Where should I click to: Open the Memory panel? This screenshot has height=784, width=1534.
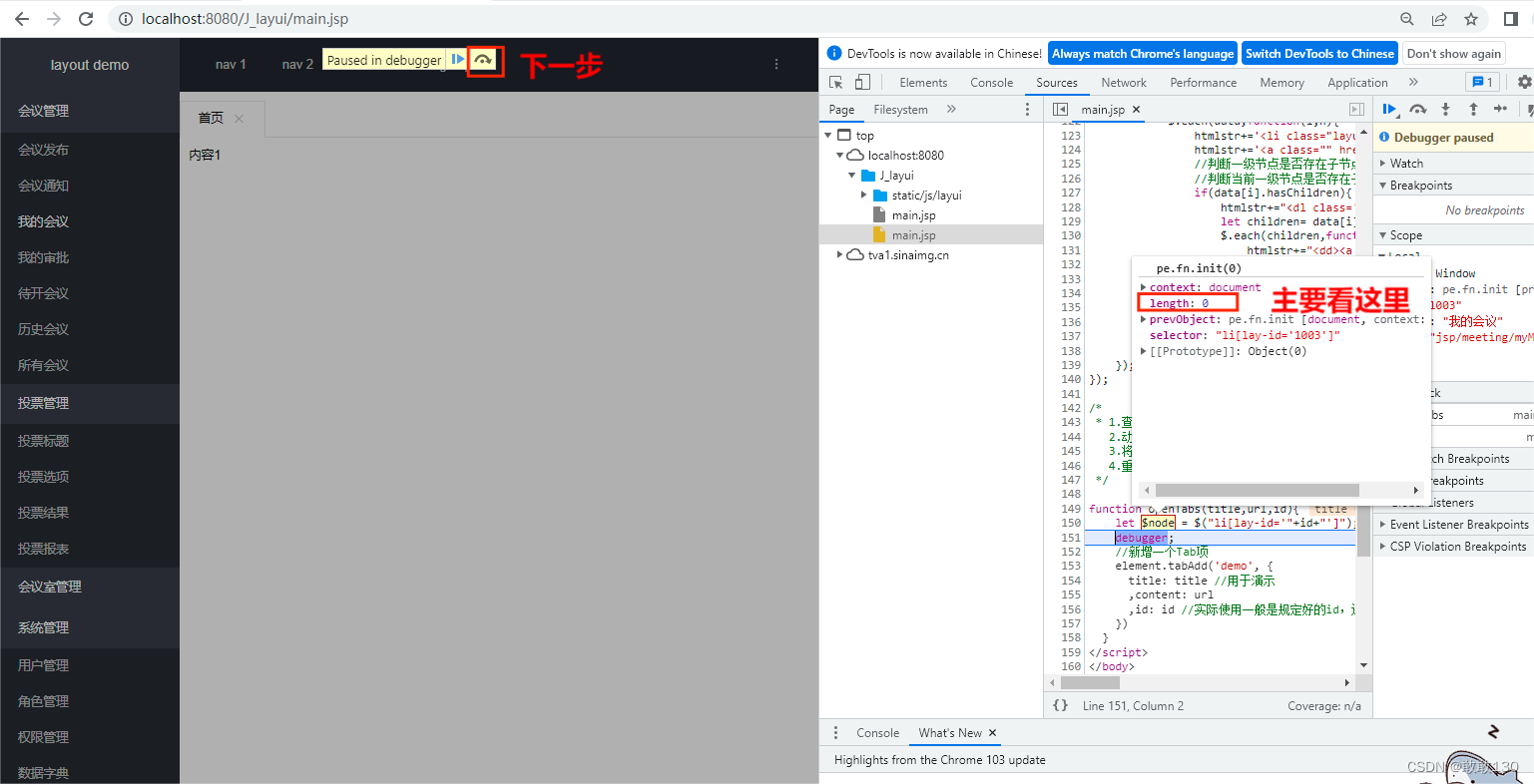[1281, 82]
